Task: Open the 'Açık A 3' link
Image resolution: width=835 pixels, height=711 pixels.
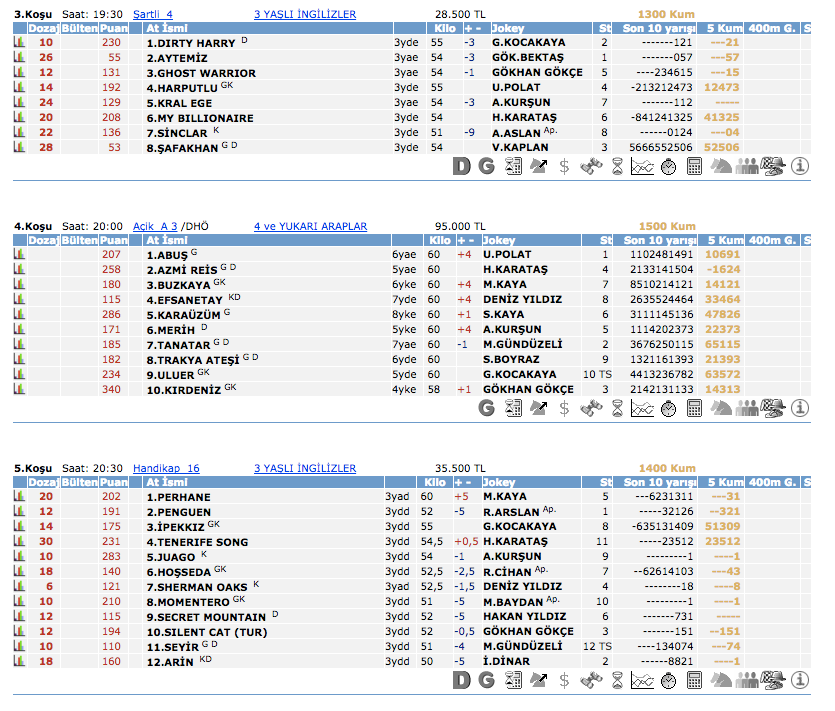Action: [x=155, y=227]
